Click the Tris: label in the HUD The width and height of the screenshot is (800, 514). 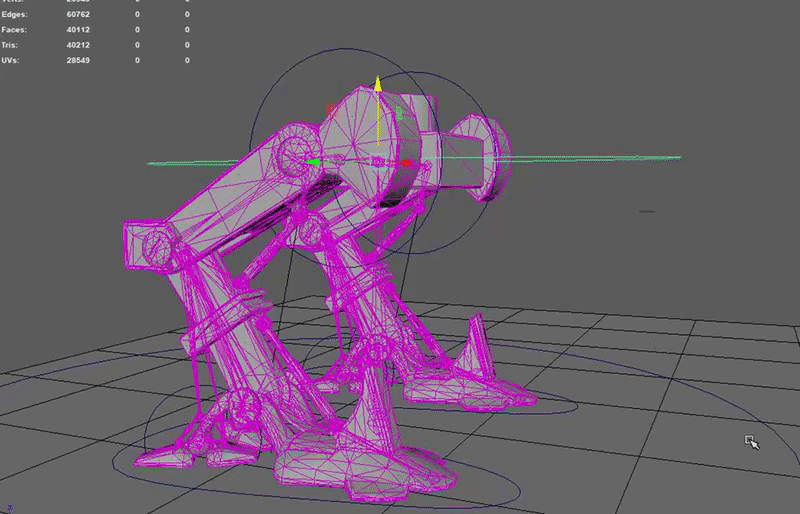tap(10, 45)
